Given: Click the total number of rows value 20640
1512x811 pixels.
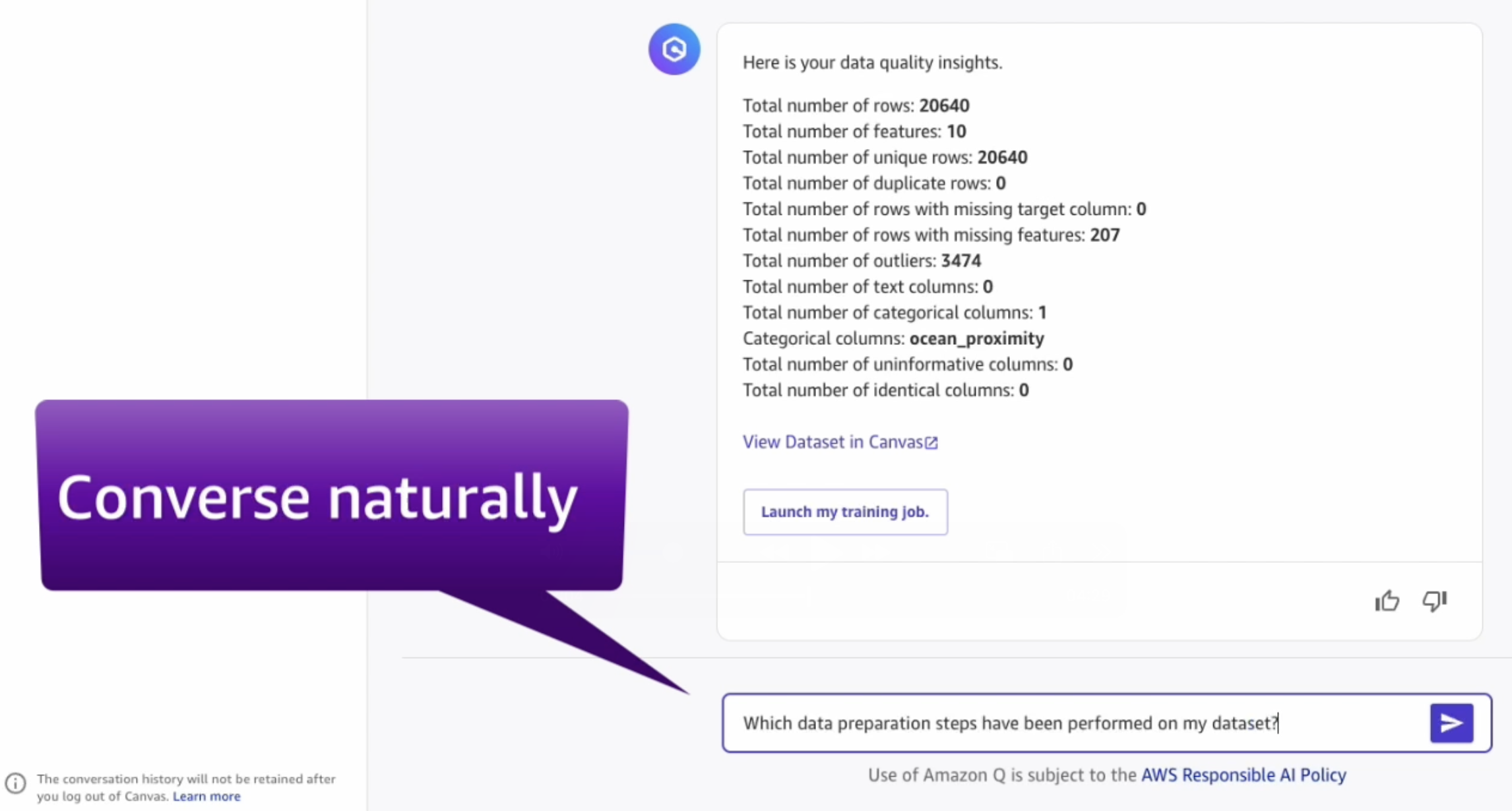Looking at the screenshot, I should tap(944, 105).
